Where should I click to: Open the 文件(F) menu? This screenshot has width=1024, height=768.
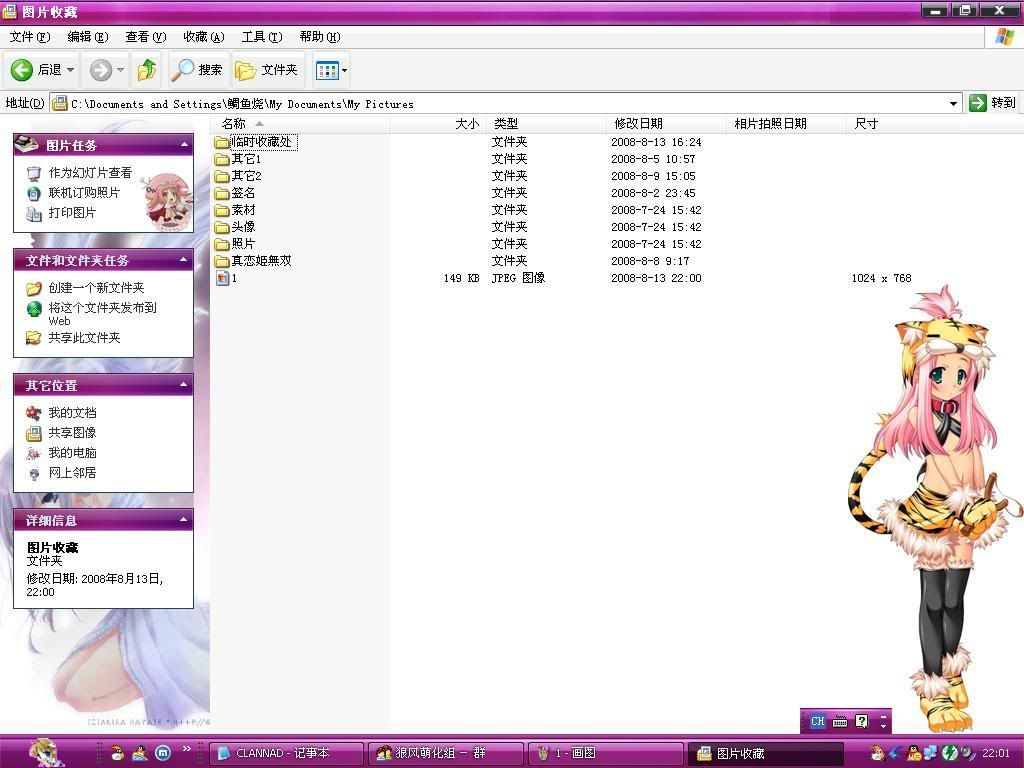(x=29, y=37)
